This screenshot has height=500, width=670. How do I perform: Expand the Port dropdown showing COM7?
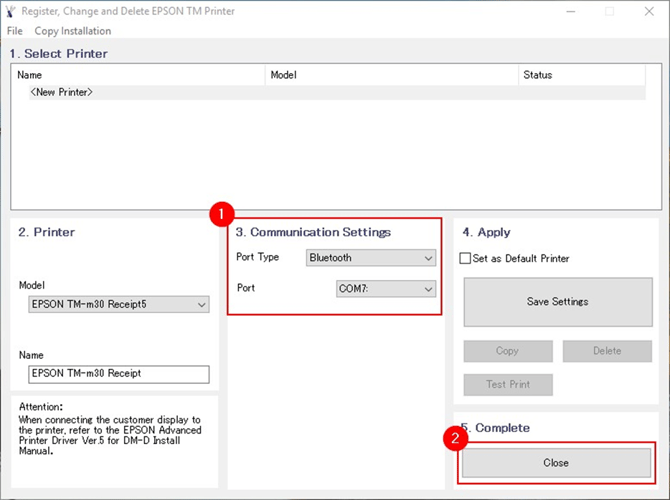386,289
